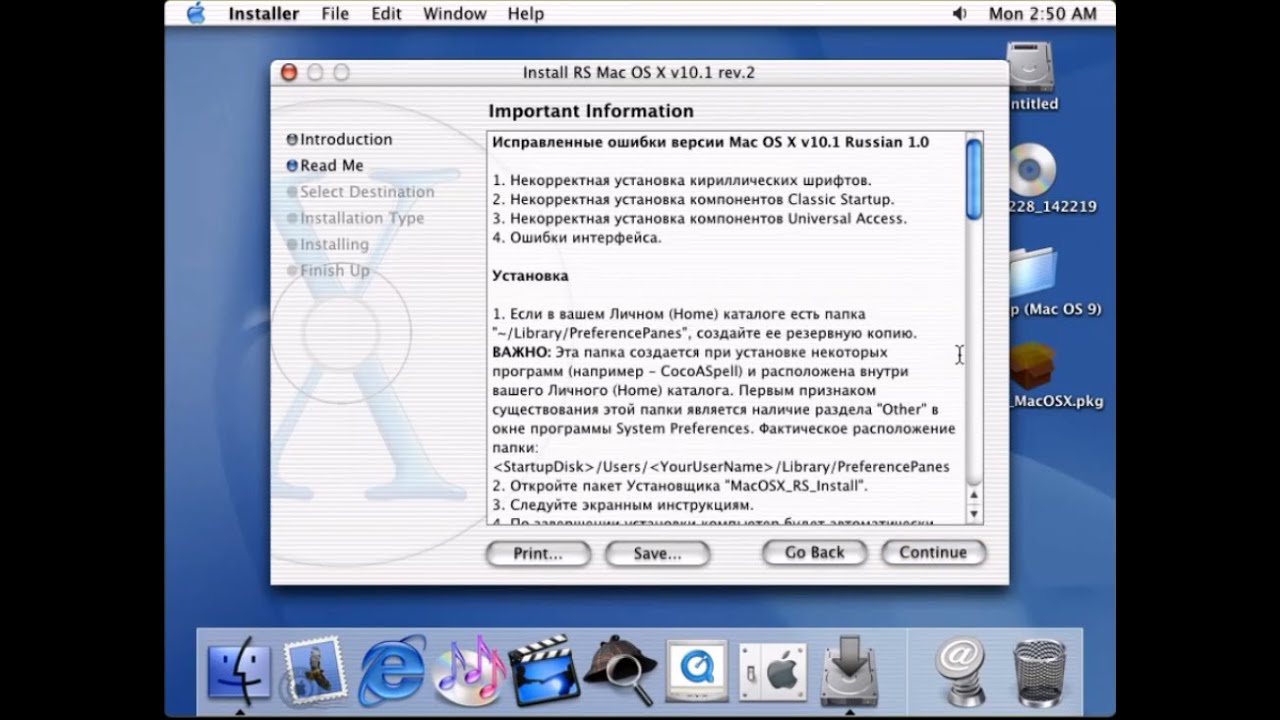Open the Edit menu
The width and height of the screenshot is (1280, 720).
[x=386, y=13]
